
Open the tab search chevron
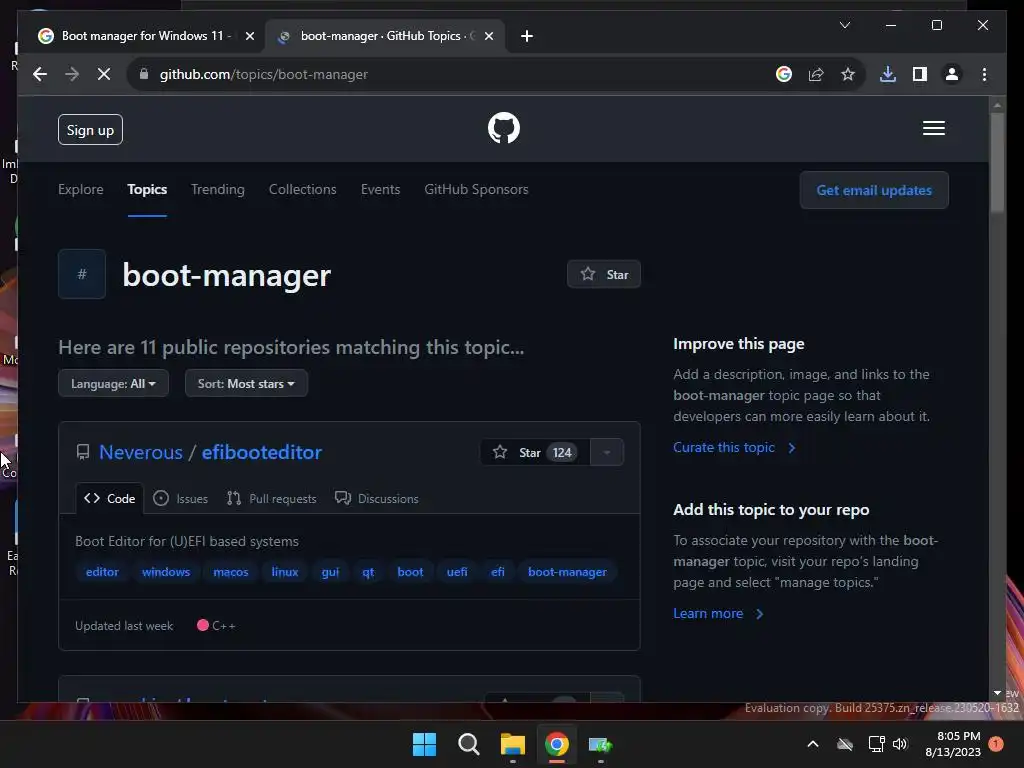[x=844, y=25]
